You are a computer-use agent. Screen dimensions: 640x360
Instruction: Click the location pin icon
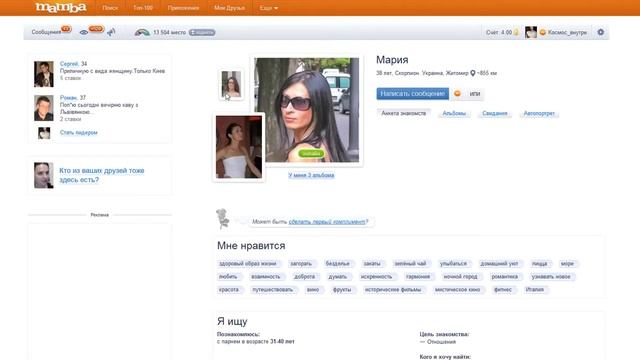tap(473, 73)
